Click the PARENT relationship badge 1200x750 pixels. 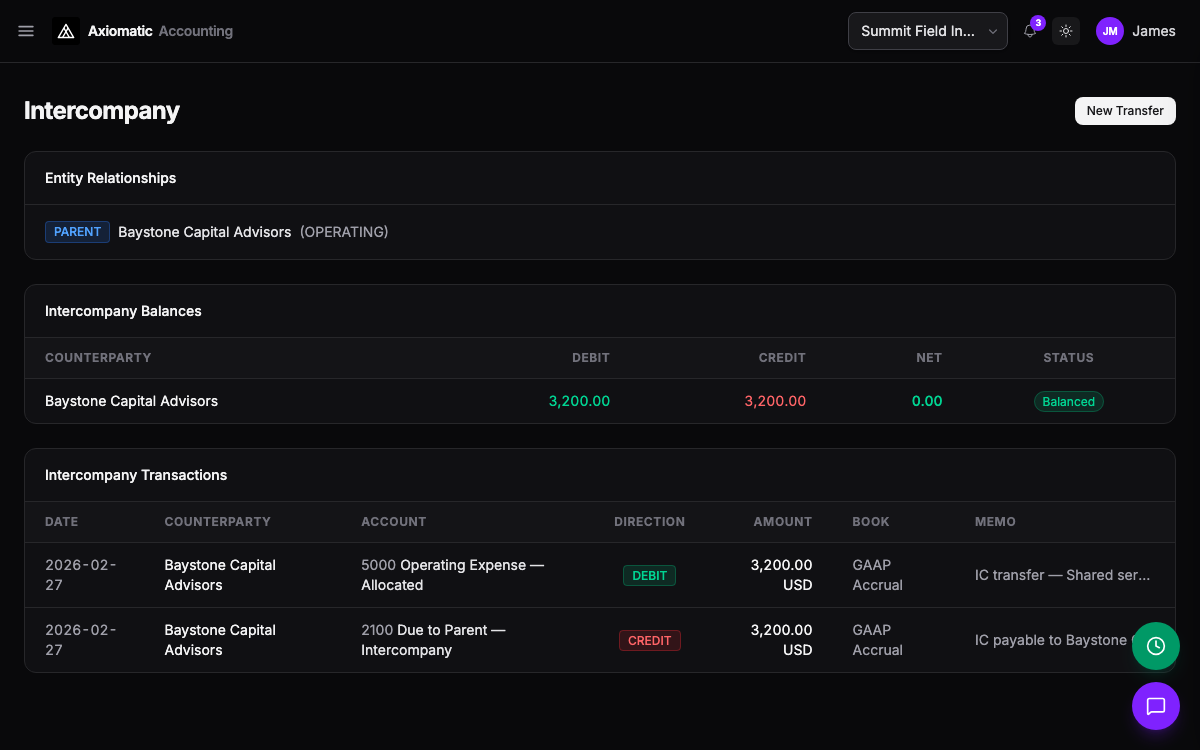point(77,232)
